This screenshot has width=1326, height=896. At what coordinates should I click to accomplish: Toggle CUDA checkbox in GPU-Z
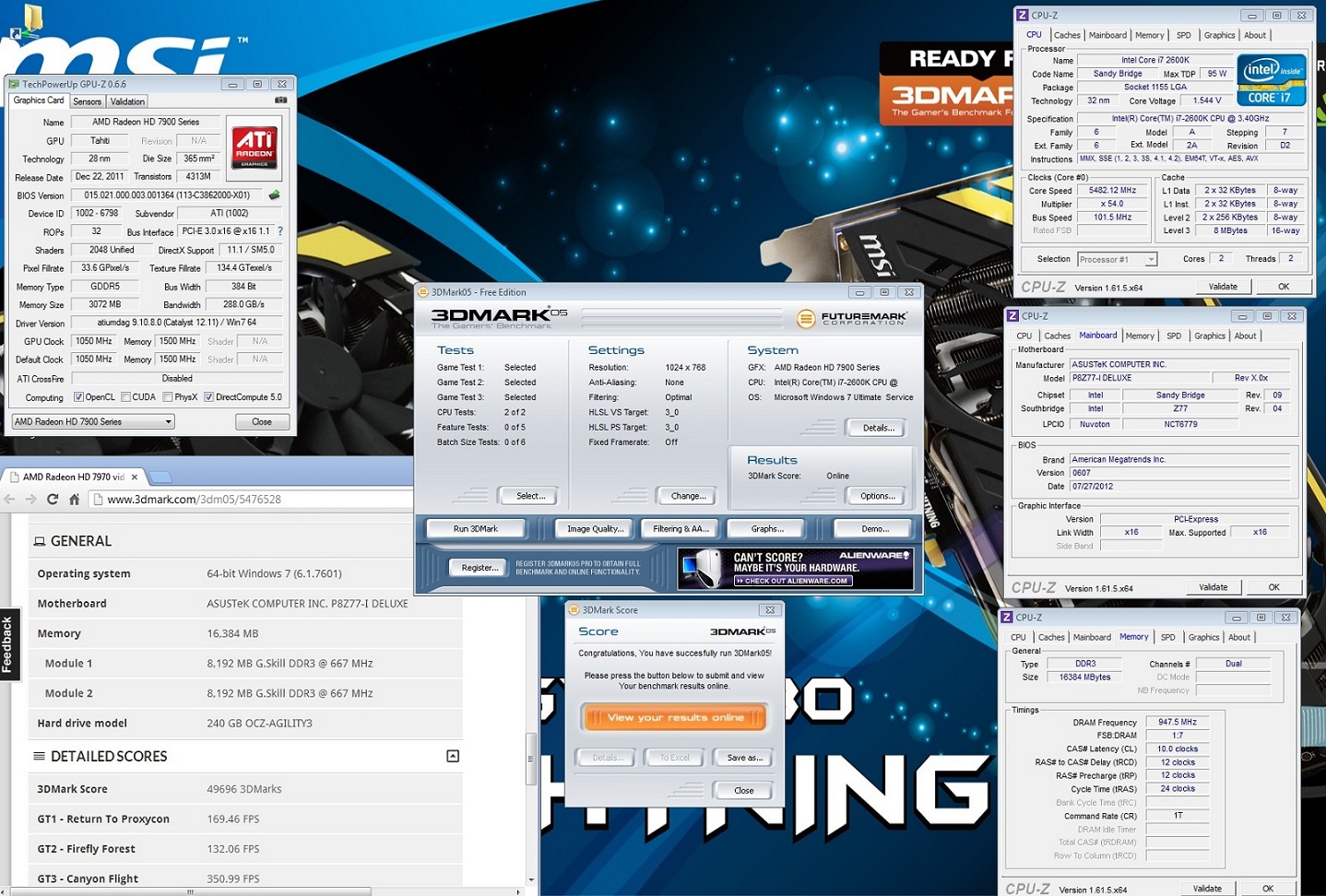point(125,397)
